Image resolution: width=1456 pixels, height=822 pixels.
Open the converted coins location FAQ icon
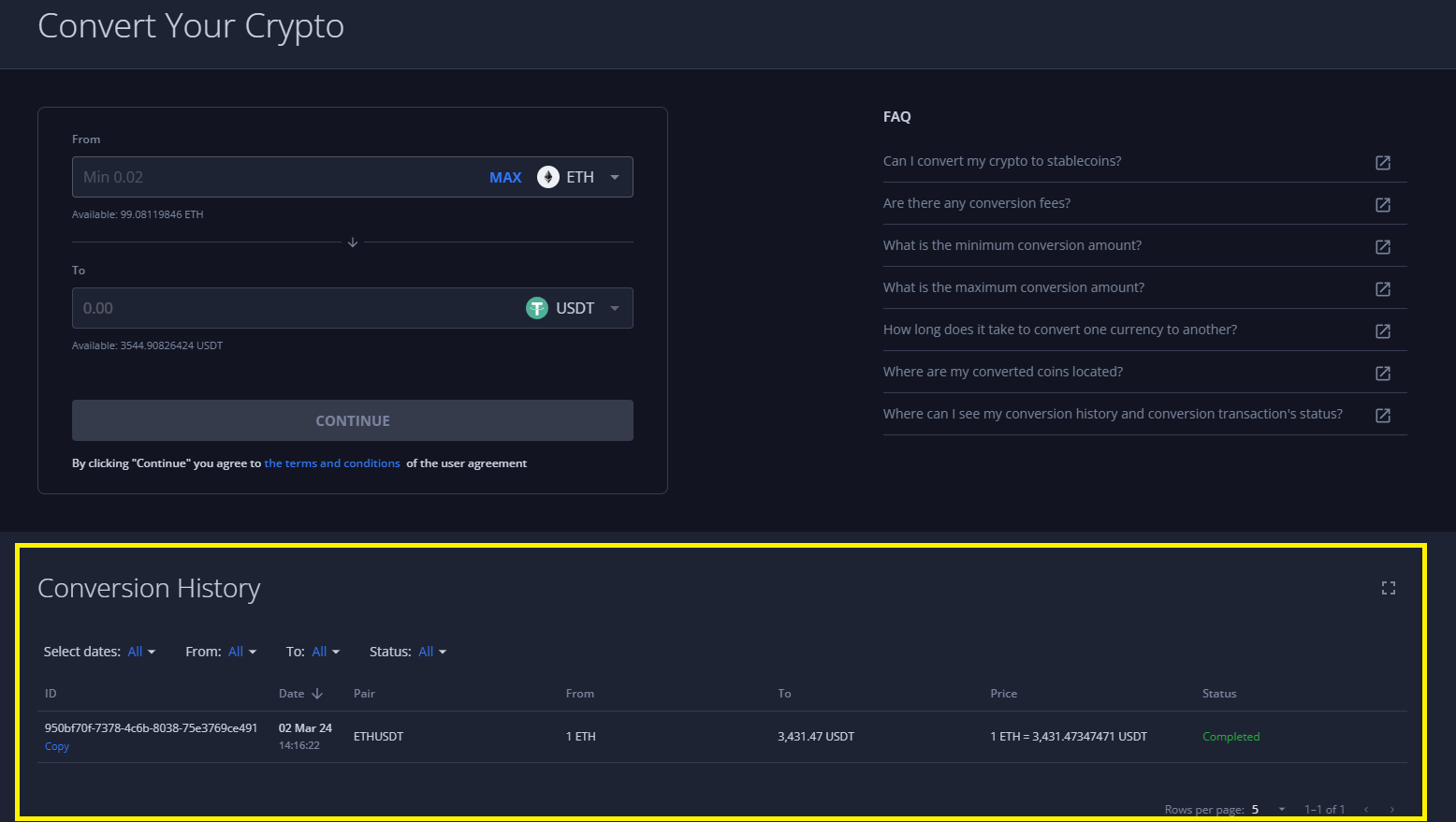(1382, 374)
